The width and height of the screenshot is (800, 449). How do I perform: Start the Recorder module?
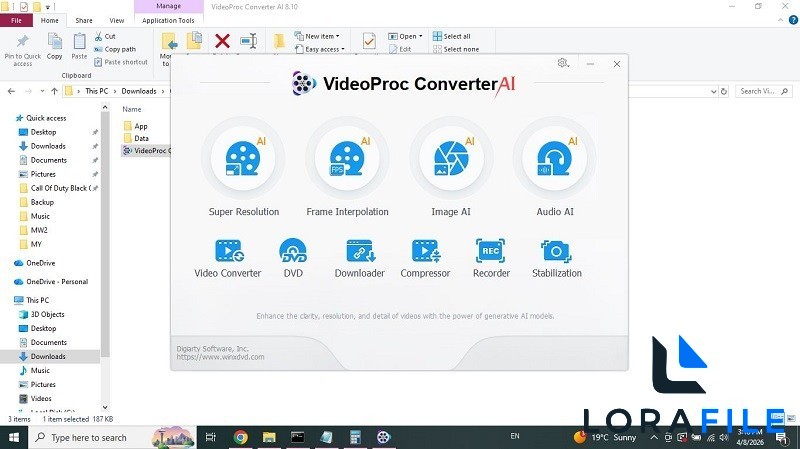coord(491,259)
